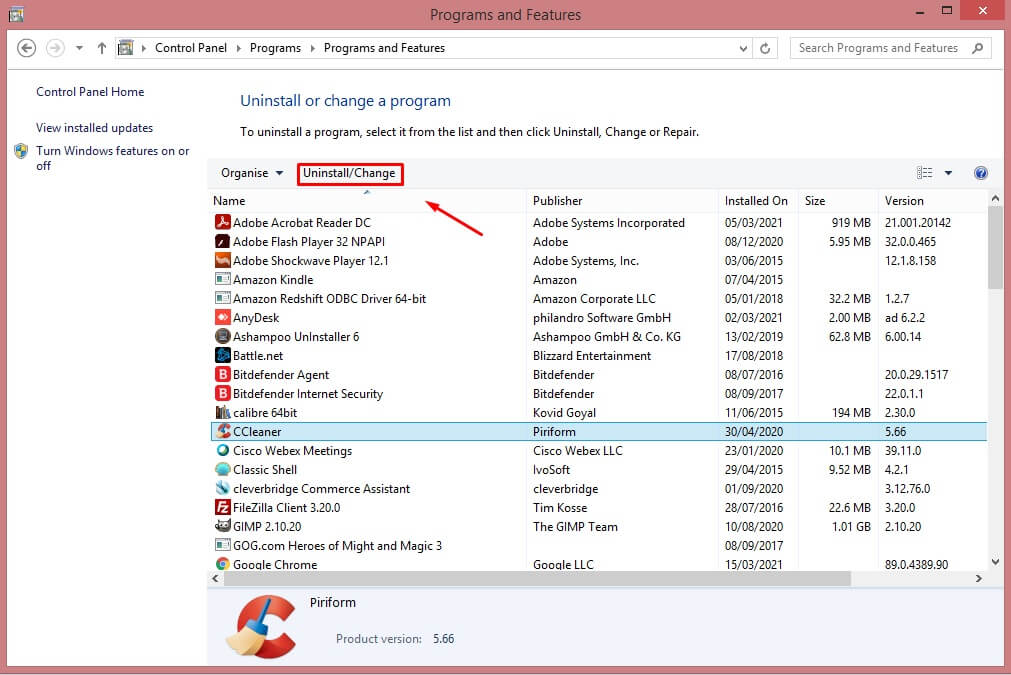
Task: Click the Bitdefender Internet Security icon
Action: pos(222,393)
